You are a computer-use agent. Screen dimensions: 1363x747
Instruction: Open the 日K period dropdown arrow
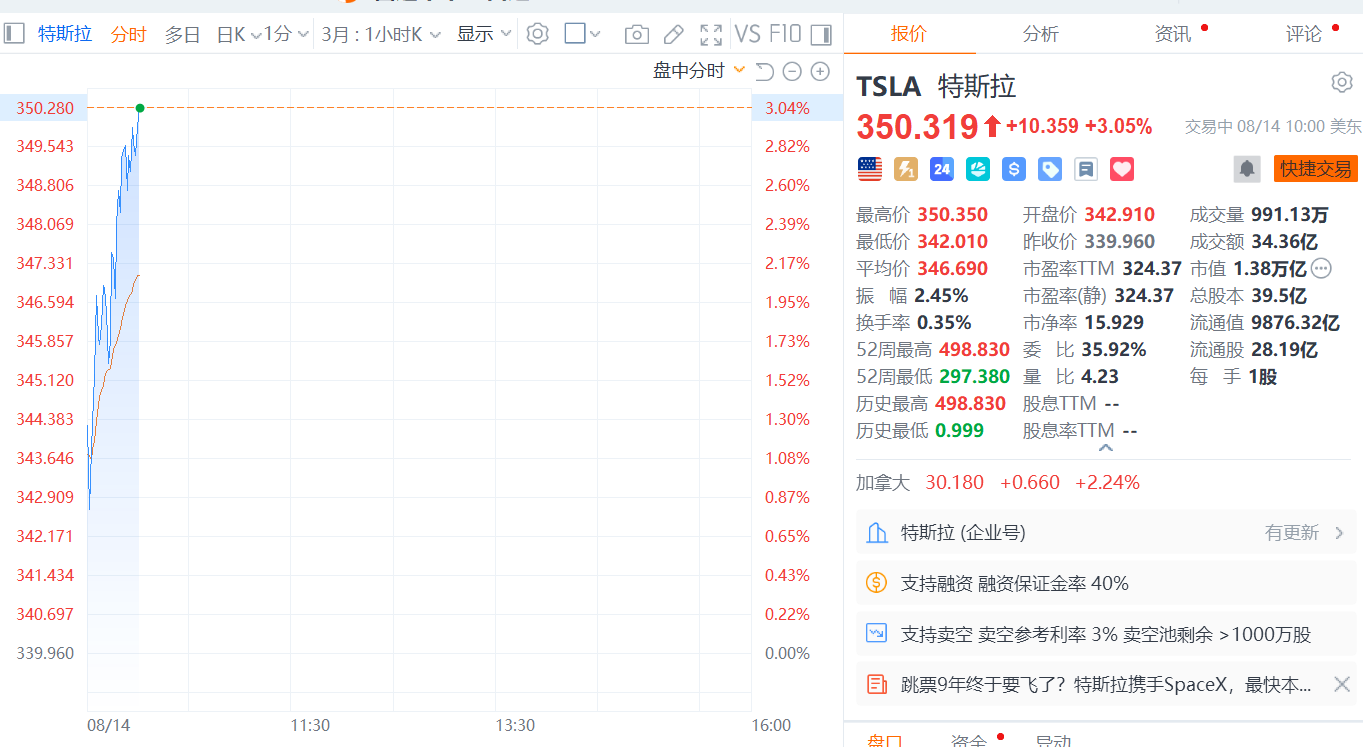click(x=256, y=35)
